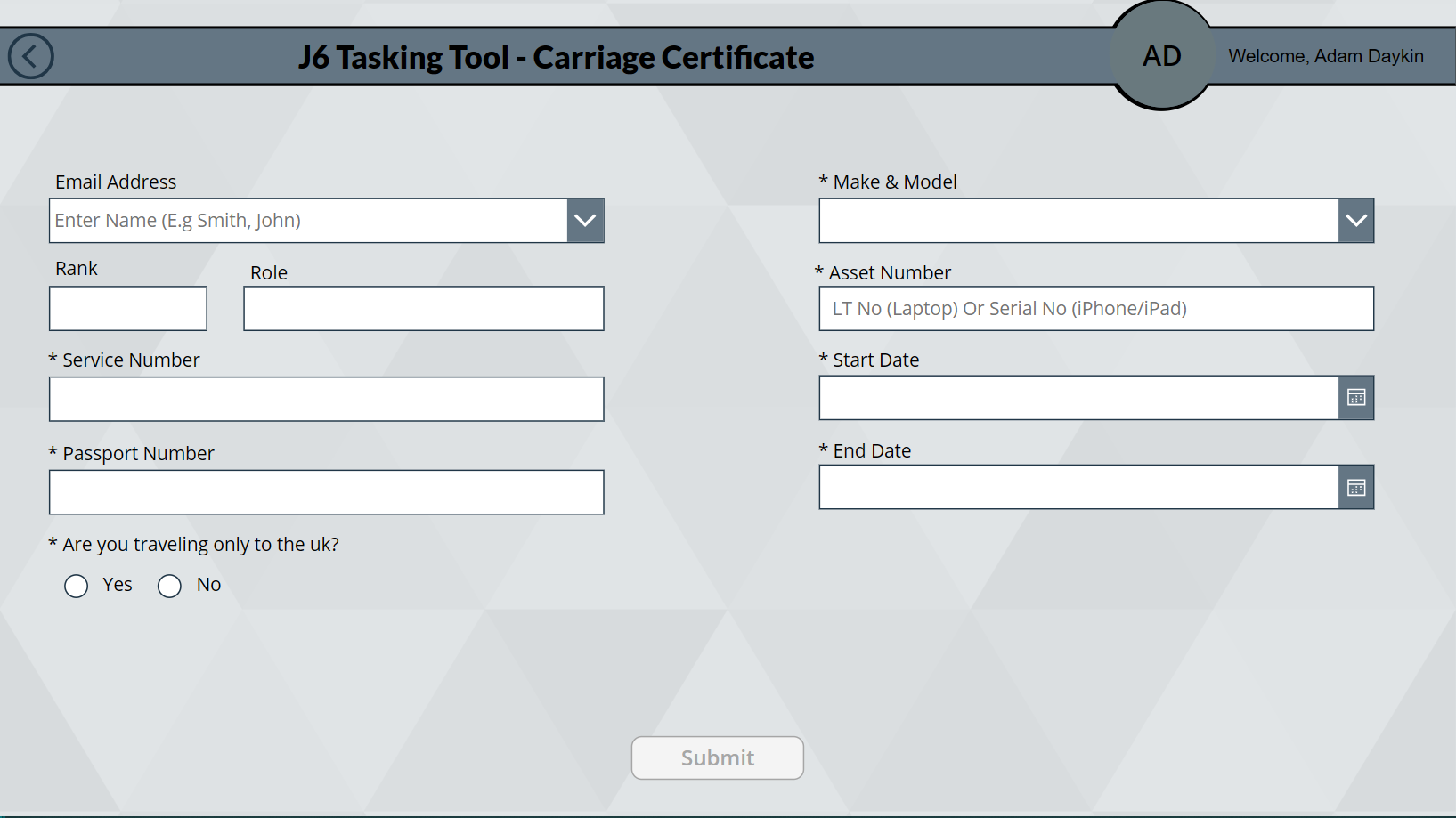Focus the Rank input box
Image resolution: width=1456 pixels, height=818 pixels.
click(x=128, y=308)
